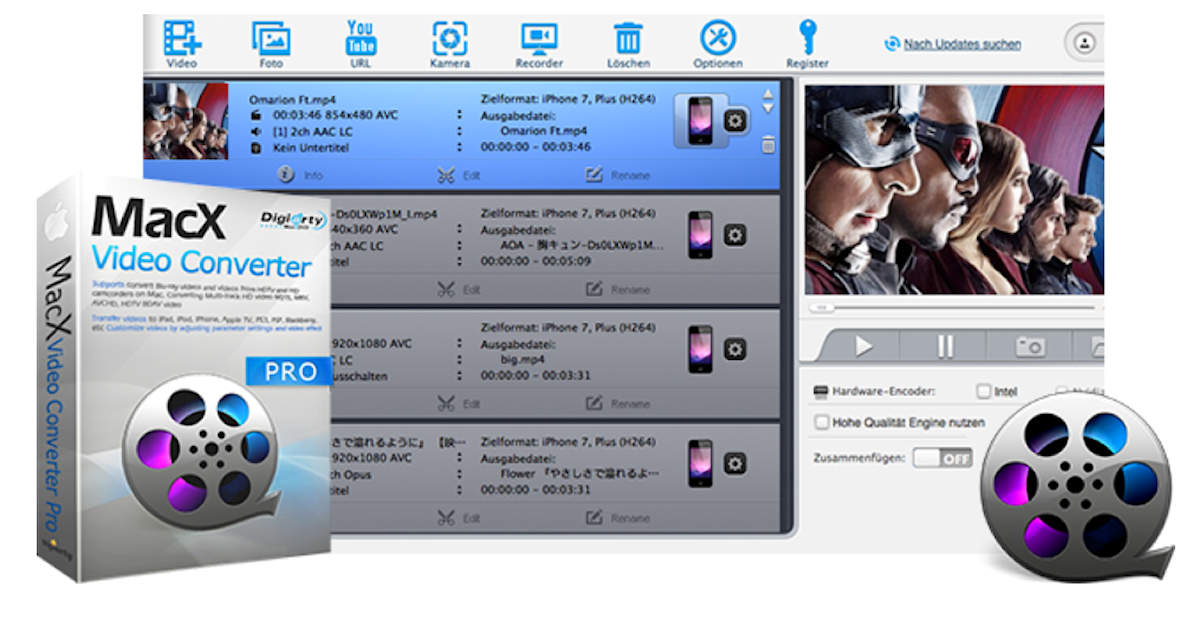This screenshot has width=1200, height=618.
Task: Toggle the Zusammenfügen switch
Action: [942, 458]
